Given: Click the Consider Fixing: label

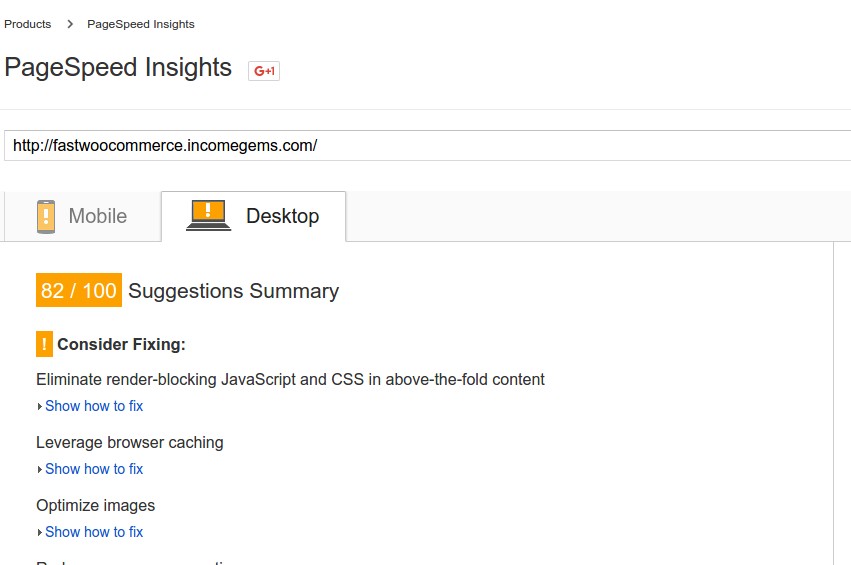Looking at the screenshot, I should 122,345.
